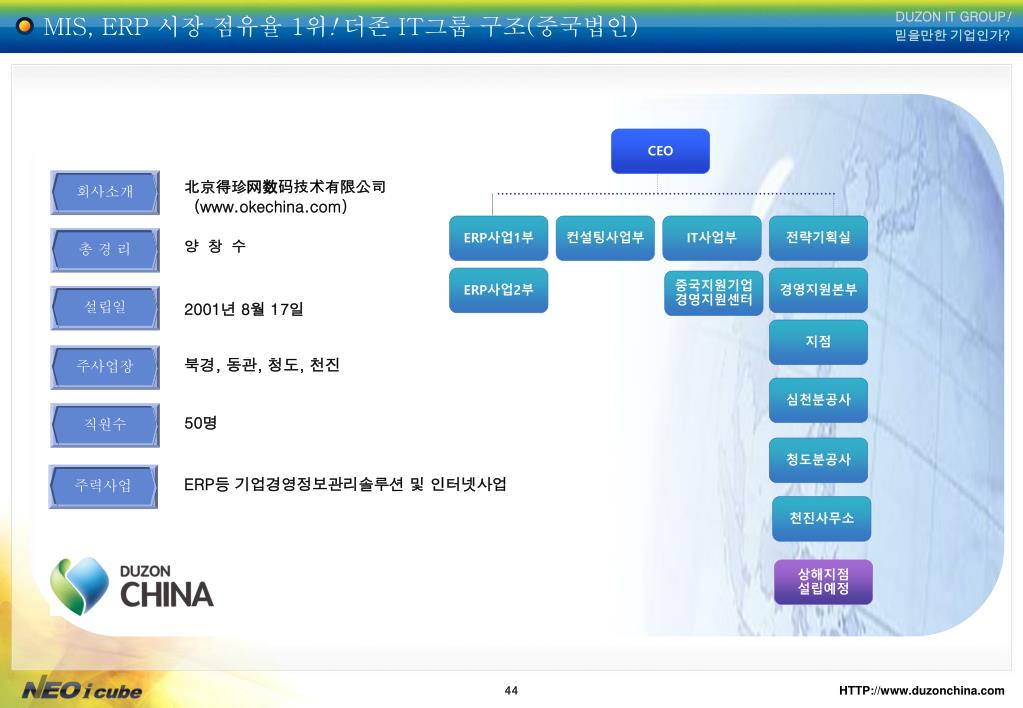Screen dimensions: 1023x708
Task: Select the ERP사업2부 box
Action: pyautogui.click(x=498, y=290)
